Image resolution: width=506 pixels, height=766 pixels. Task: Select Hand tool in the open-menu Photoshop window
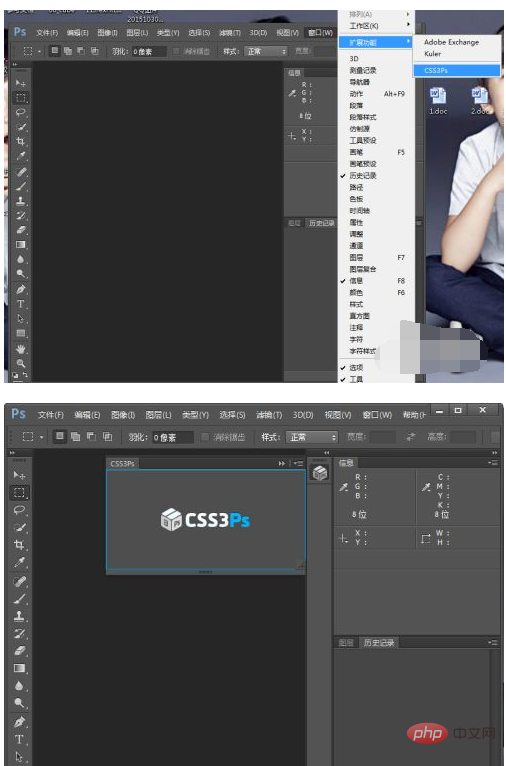click(x=21, y=349)
